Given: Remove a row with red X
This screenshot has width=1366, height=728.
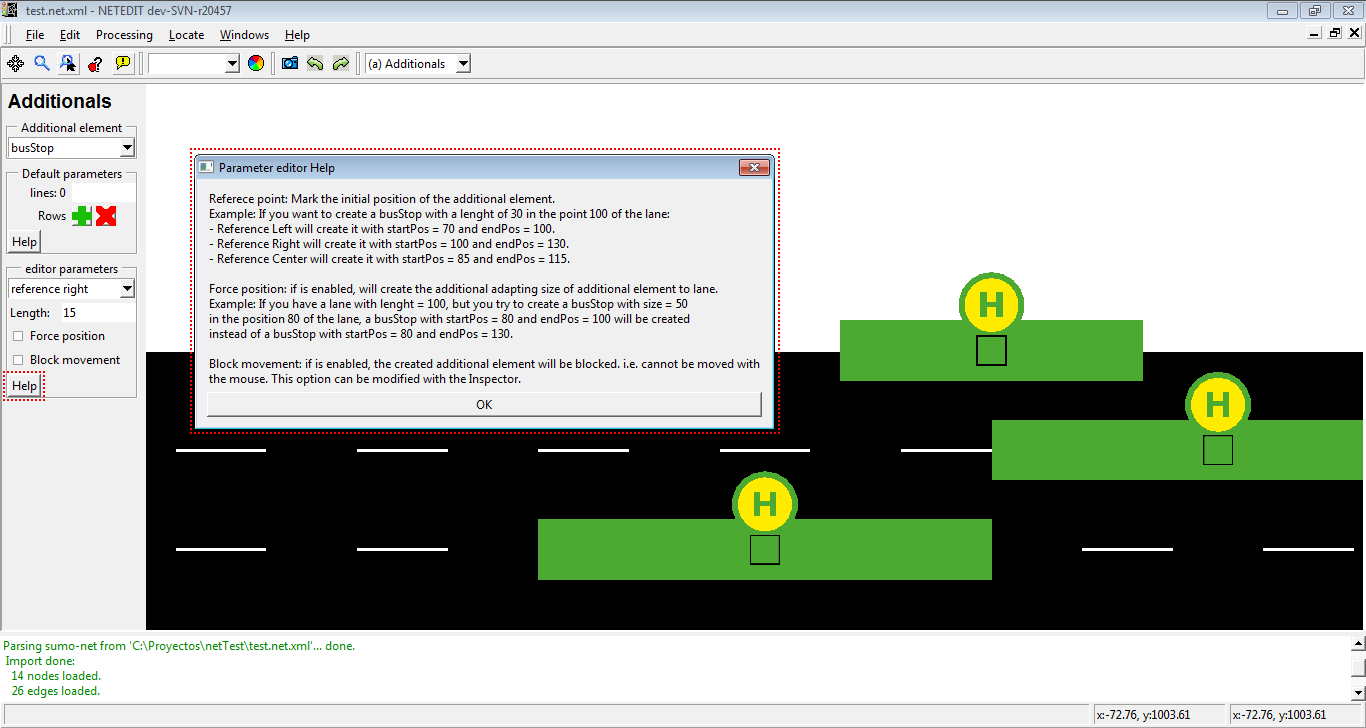Looking at the screenshot, I should point(106,216).
